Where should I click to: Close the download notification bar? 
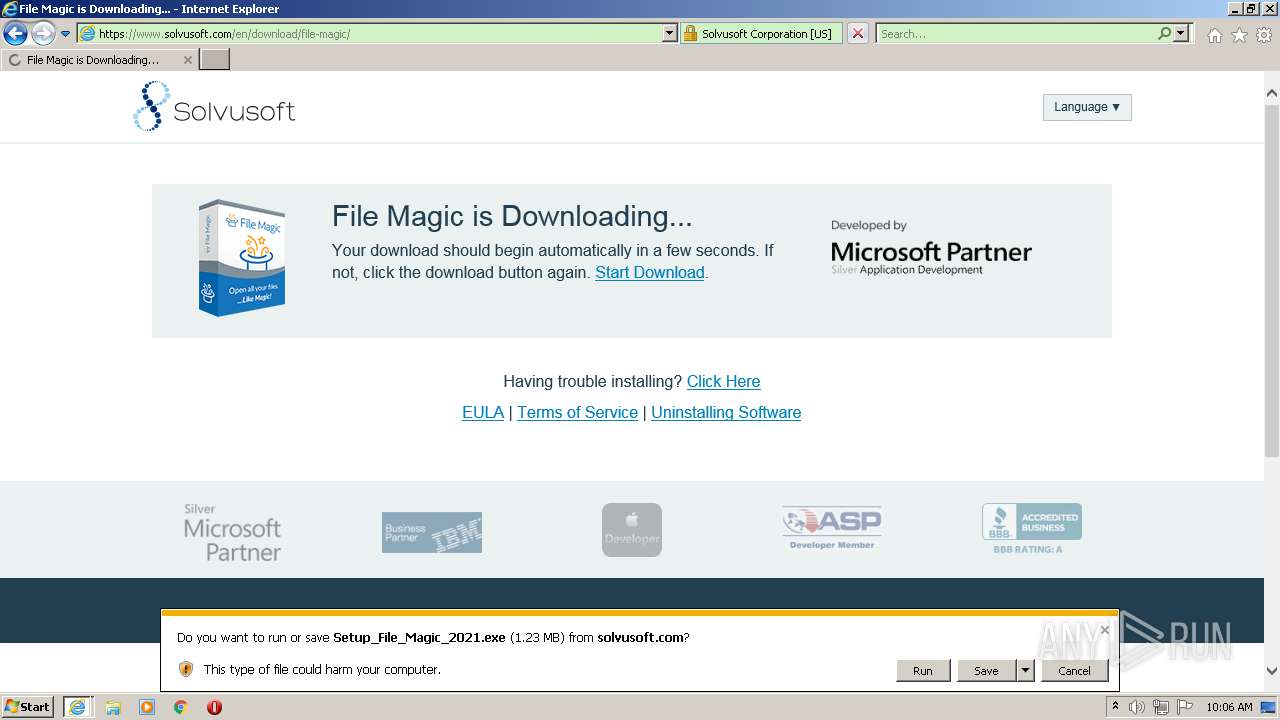(x=1104, y=630)
